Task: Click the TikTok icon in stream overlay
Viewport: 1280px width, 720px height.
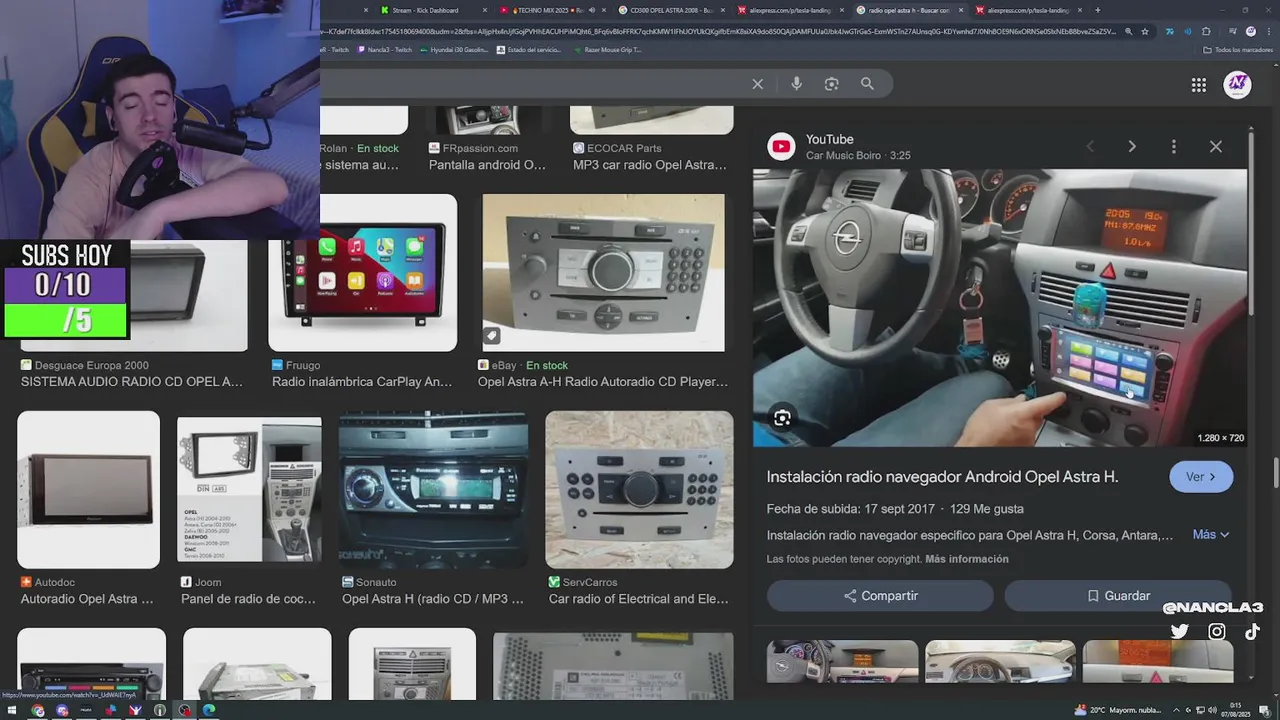Action: [1252, 631]
